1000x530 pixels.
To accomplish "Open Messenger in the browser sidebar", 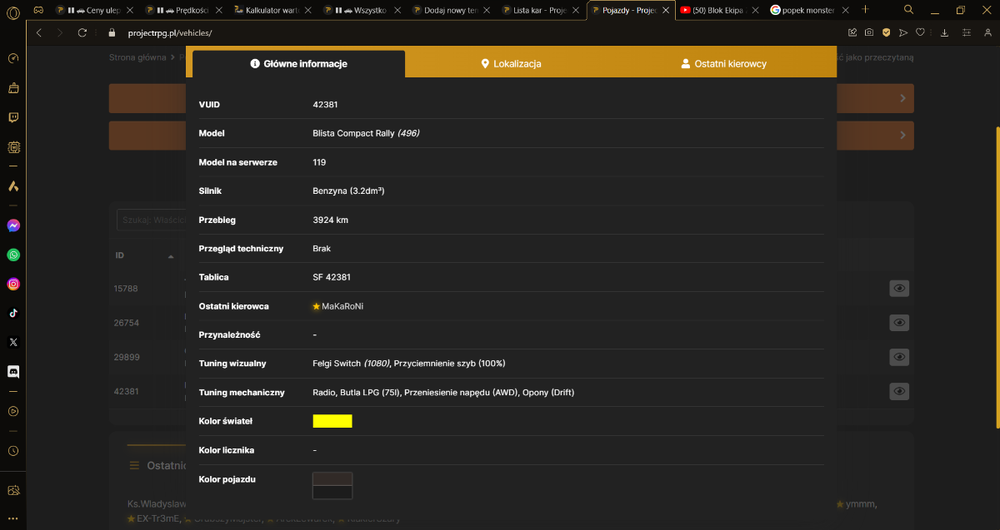I will 13,226.
